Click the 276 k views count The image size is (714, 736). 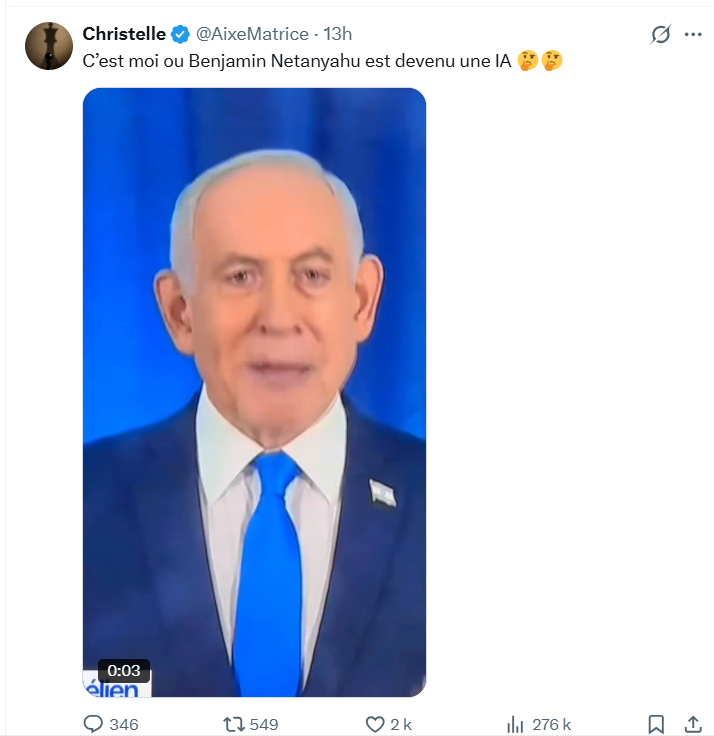[552, 724]
